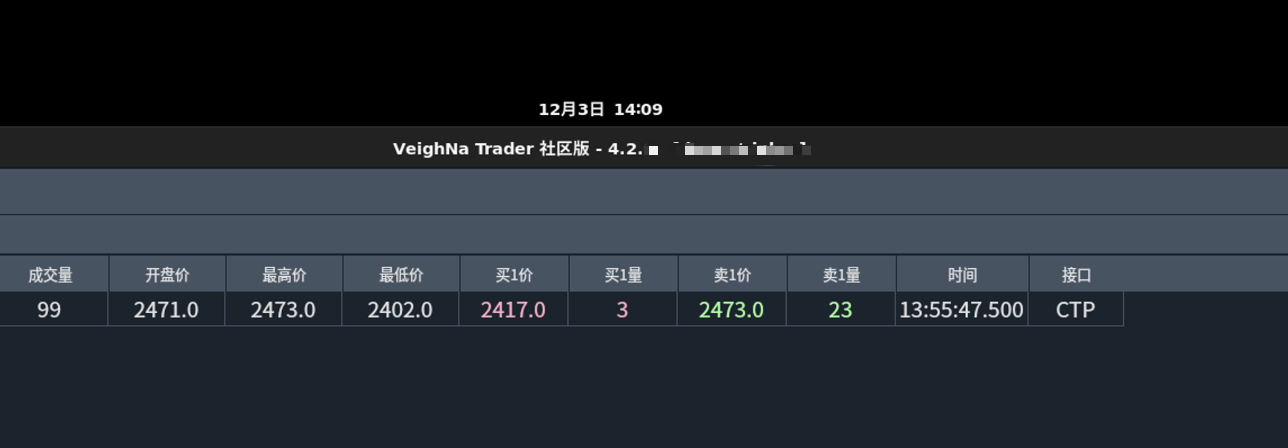Click the 买1价 column header

click(514, 275)
